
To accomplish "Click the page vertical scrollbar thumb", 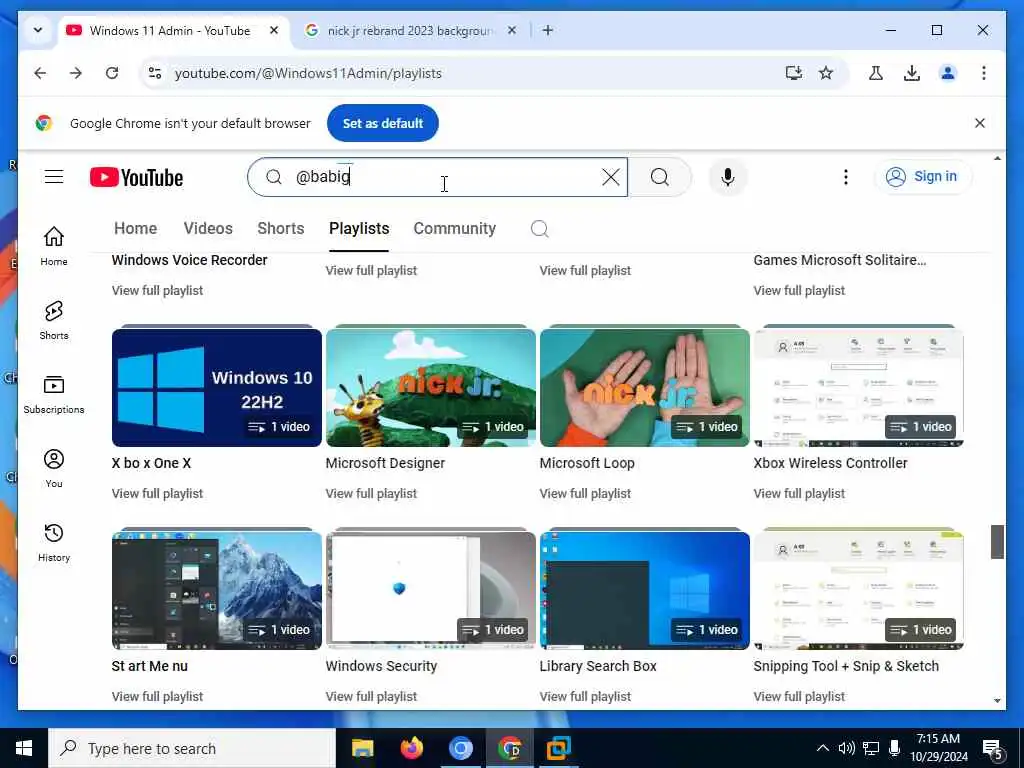I will pyautogui.click(x=997, y=541).
